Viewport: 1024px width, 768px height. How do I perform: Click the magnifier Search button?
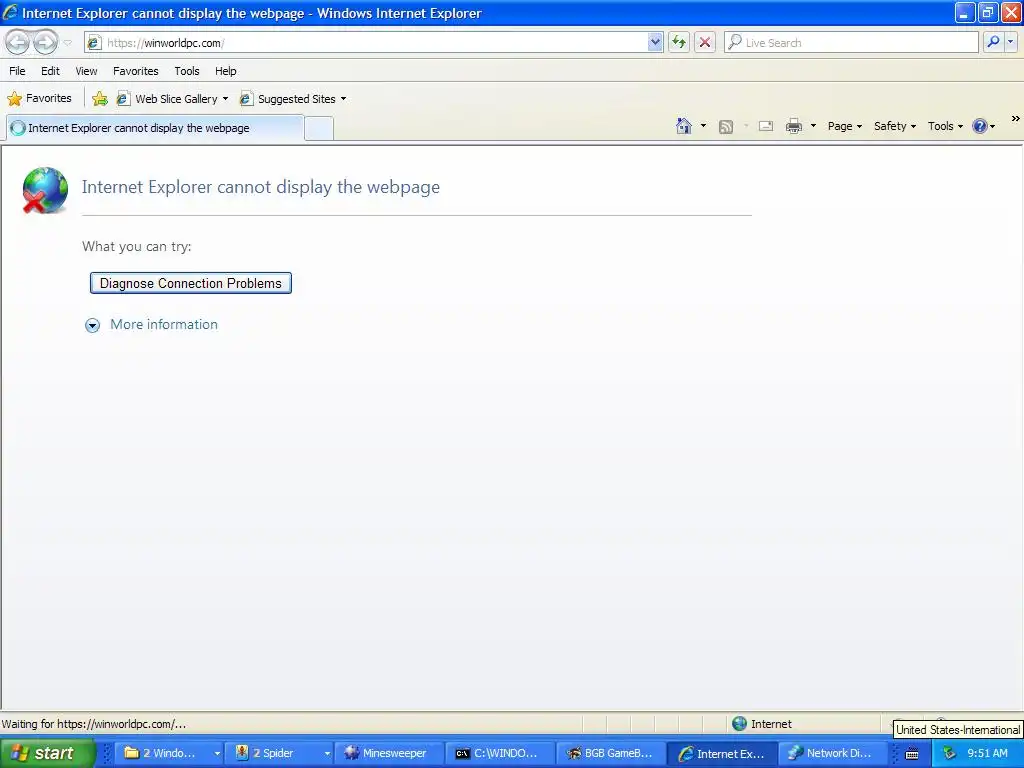click(993, 42)
